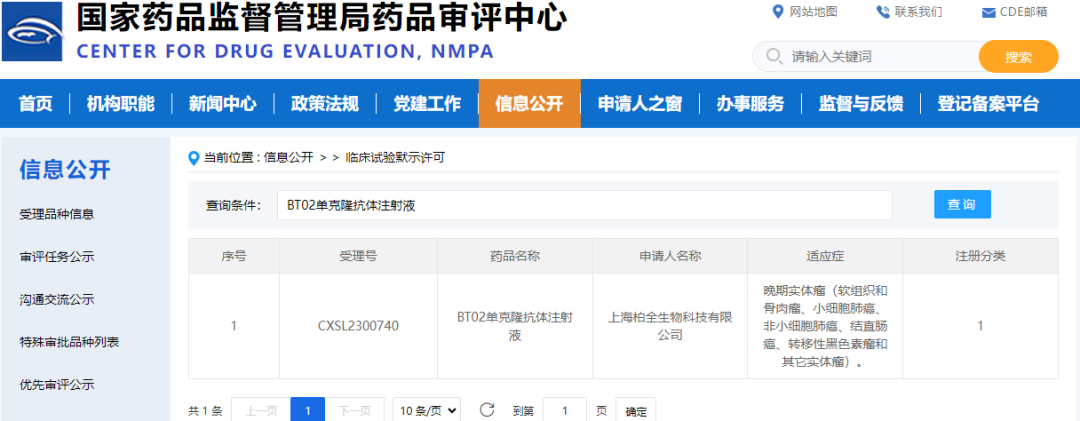Click the 受理号 column header

[x=358, y=256]
